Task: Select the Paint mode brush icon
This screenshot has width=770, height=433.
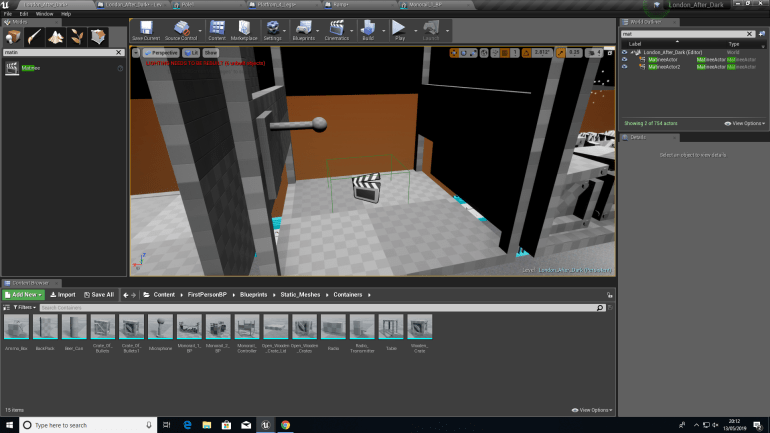Action: (34, 37)
